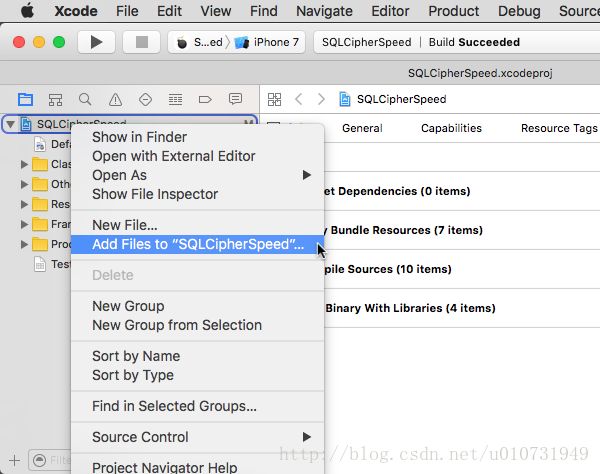Choose the S...ed scheme in toolbar
600x474 pixels.
208,42
